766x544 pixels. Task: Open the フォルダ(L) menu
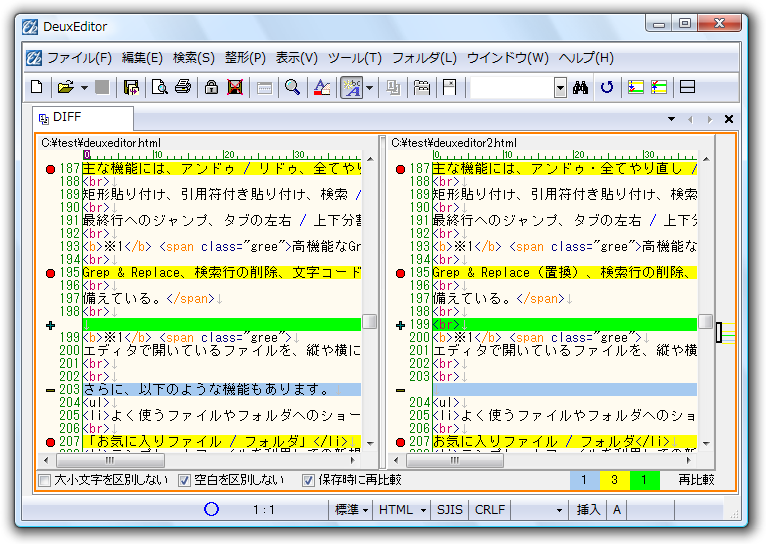424,58
